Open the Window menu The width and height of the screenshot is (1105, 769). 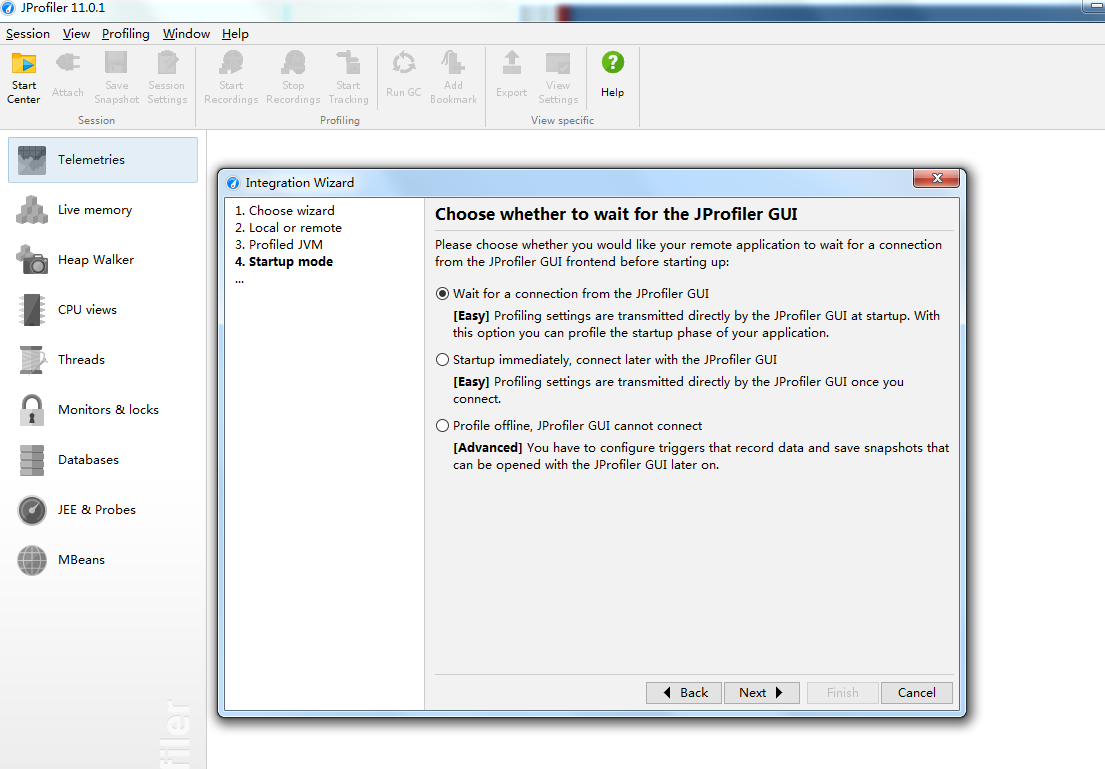click(x=186, y=34)
